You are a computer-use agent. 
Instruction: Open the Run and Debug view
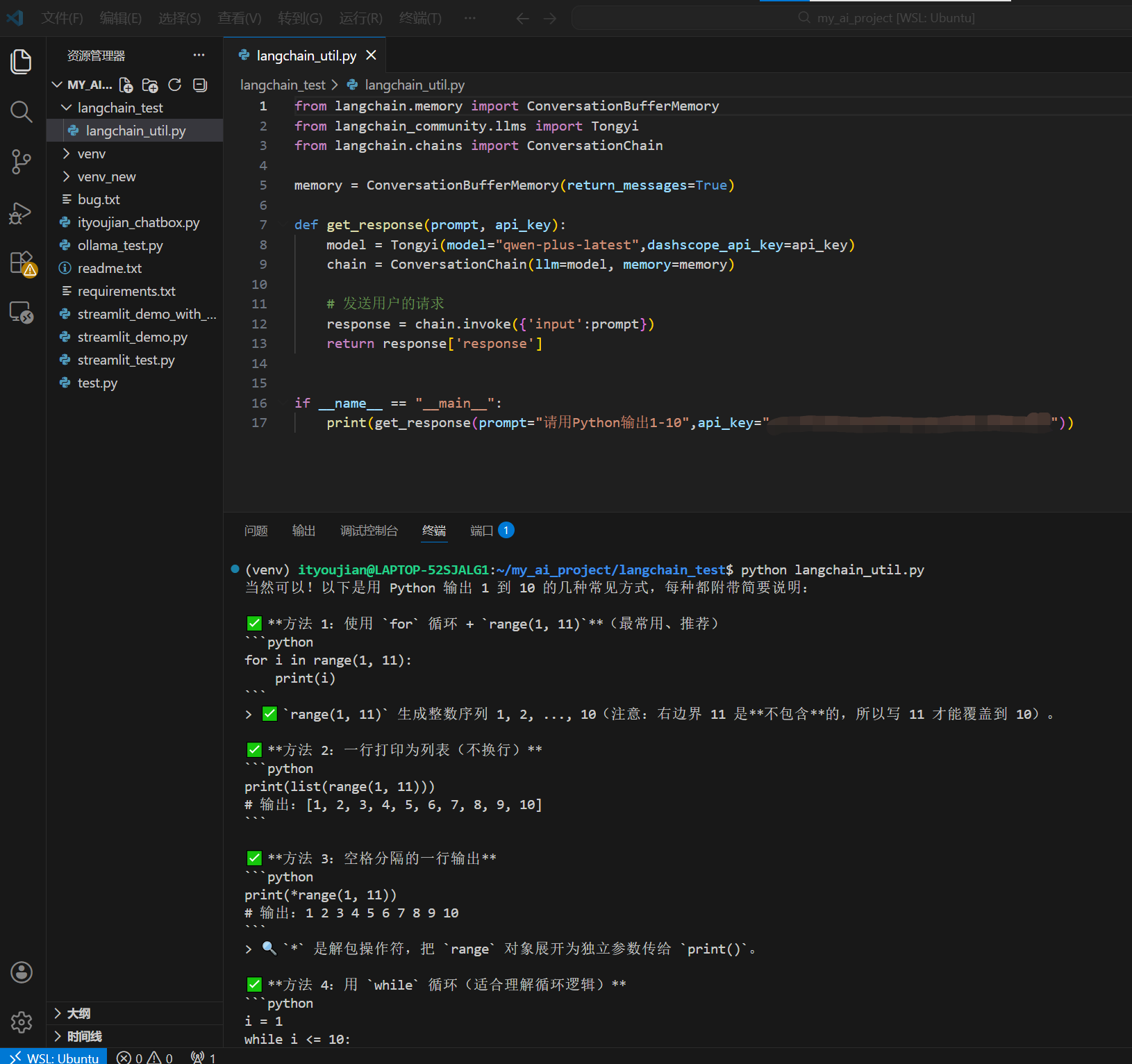[22, 213]
